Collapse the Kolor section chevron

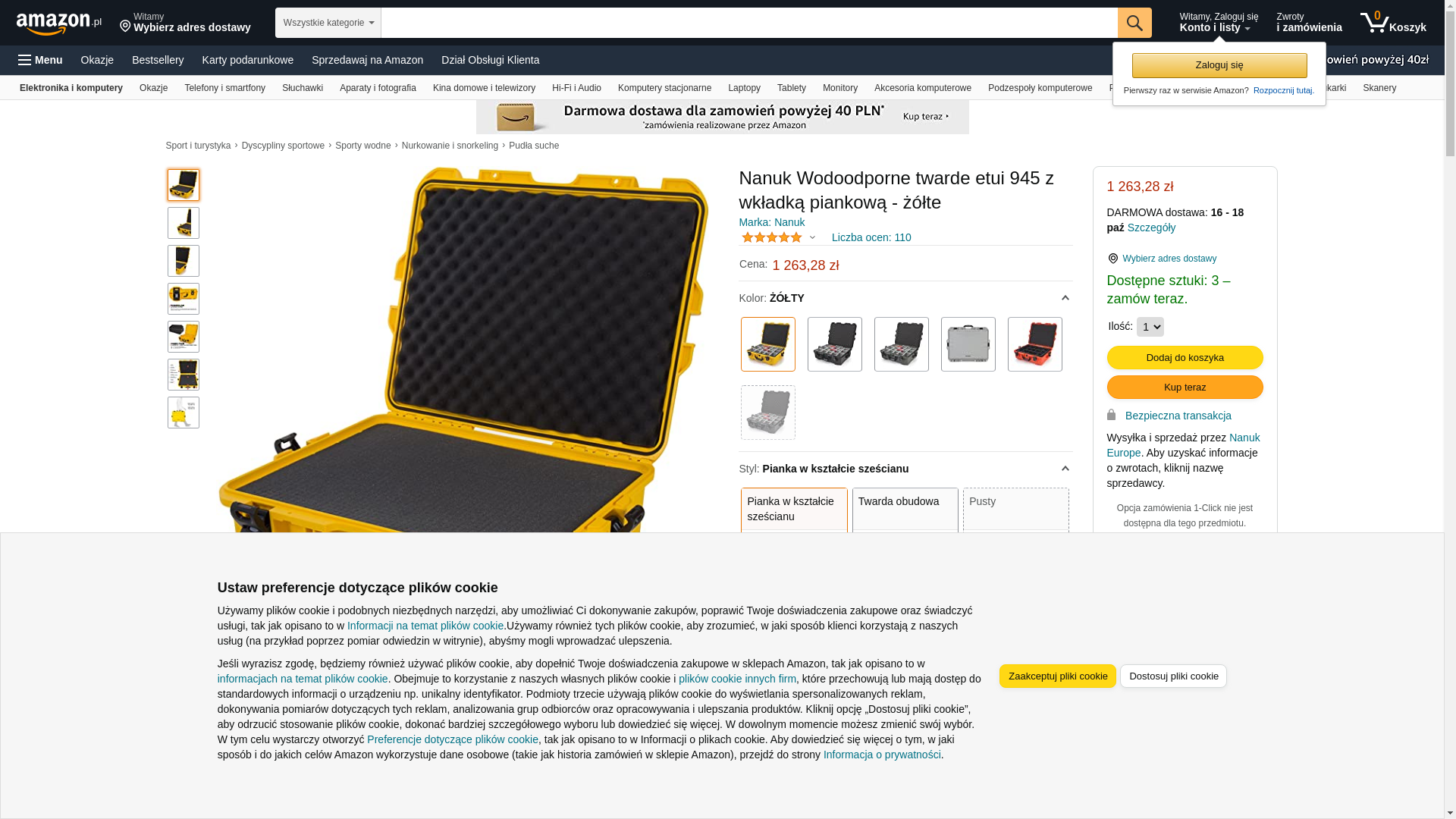pos(1065,298)
